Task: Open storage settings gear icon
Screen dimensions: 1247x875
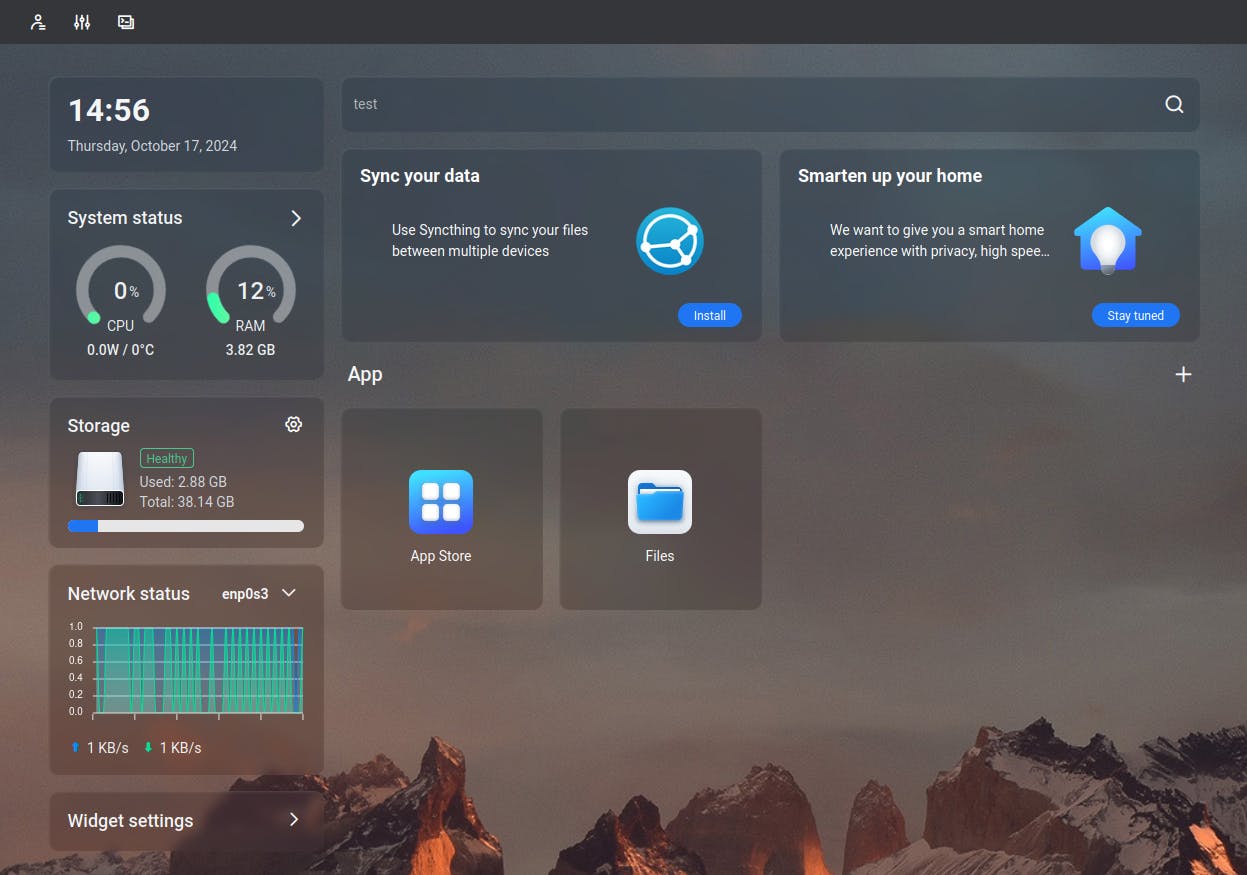Action: click(293, 424)
